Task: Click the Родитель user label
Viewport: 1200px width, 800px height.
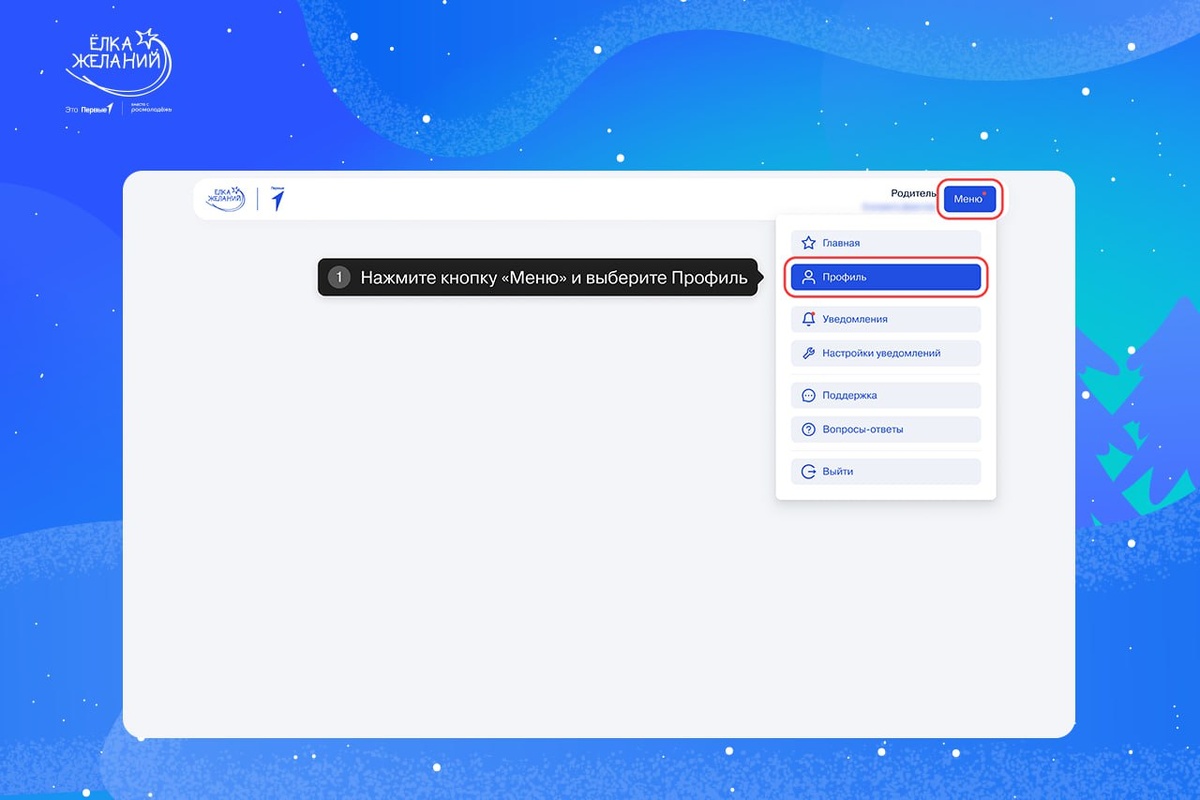Action: [914, 193]
